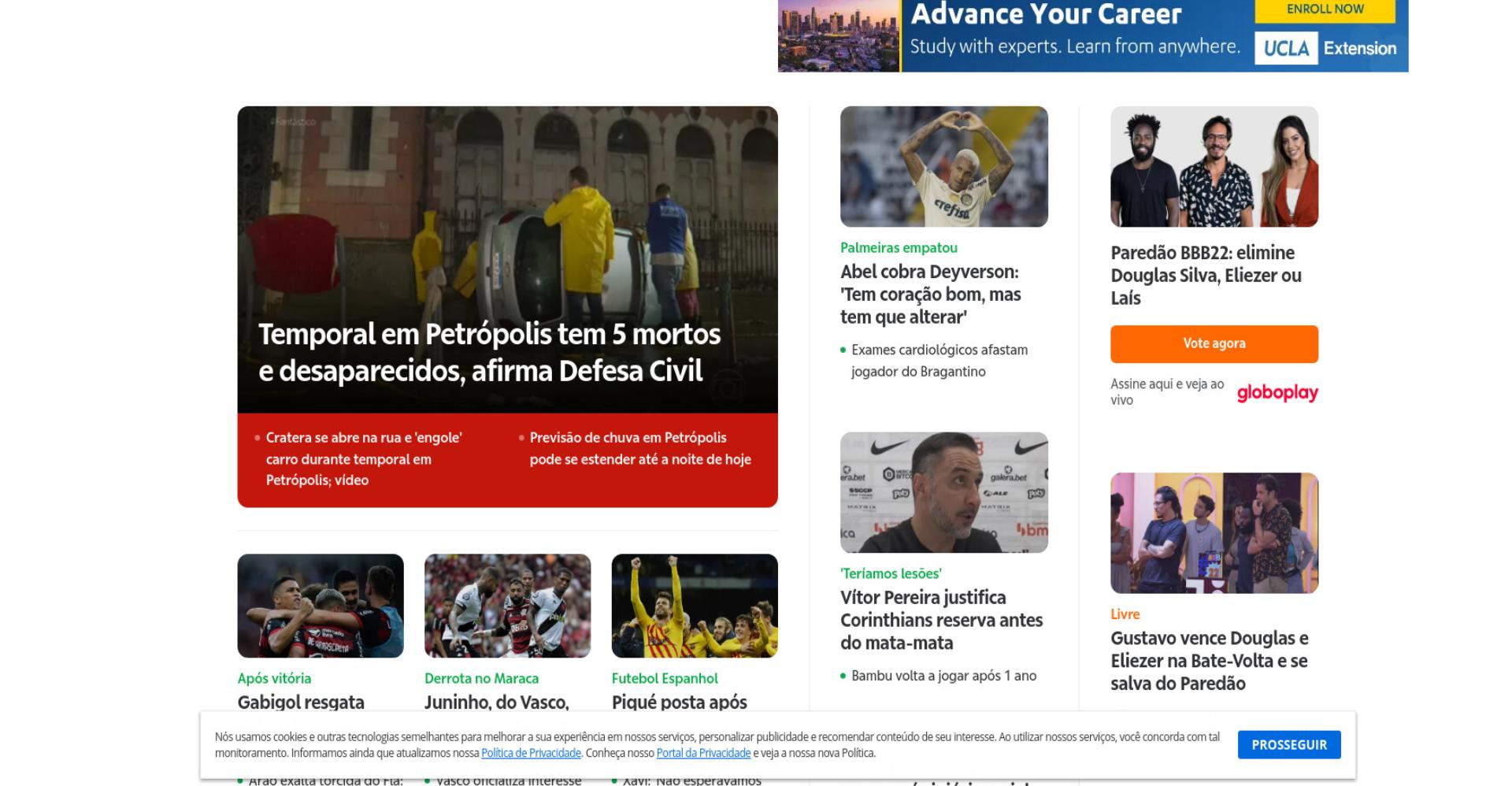Click the Flamengo players hugging photo
1512x786 pixels.
point(321,606)
